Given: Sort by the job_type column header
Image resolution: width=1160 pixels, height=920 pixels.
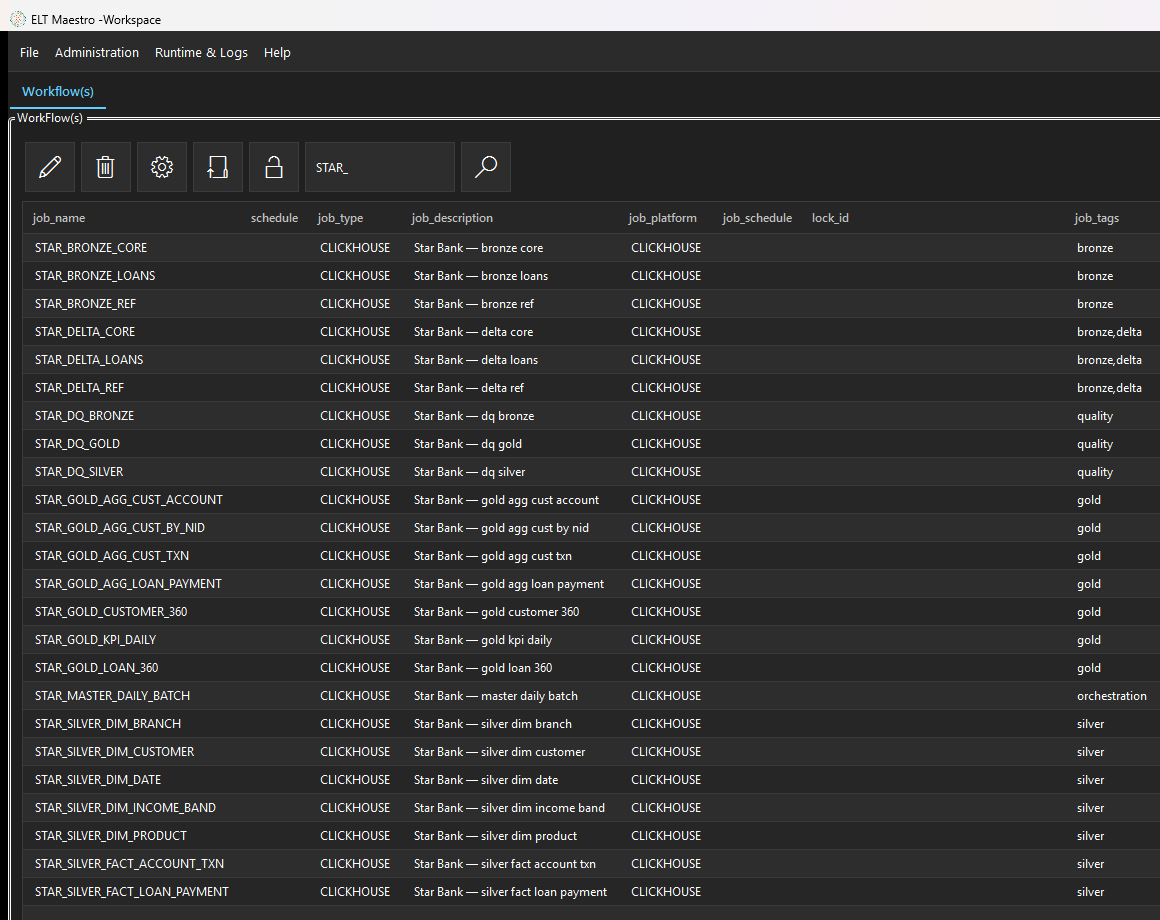Looking at the screenshot, I should pyautogui.click(x=340, y=218).
